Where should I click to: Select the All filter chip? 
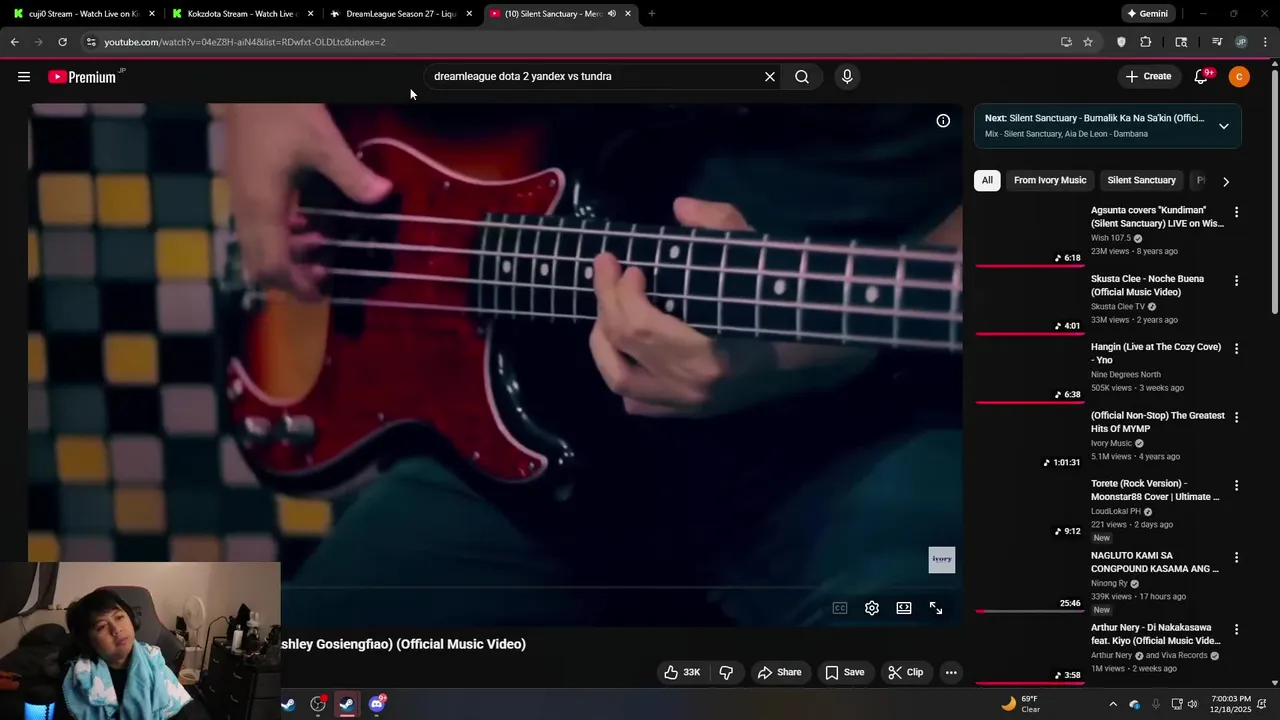987,180
